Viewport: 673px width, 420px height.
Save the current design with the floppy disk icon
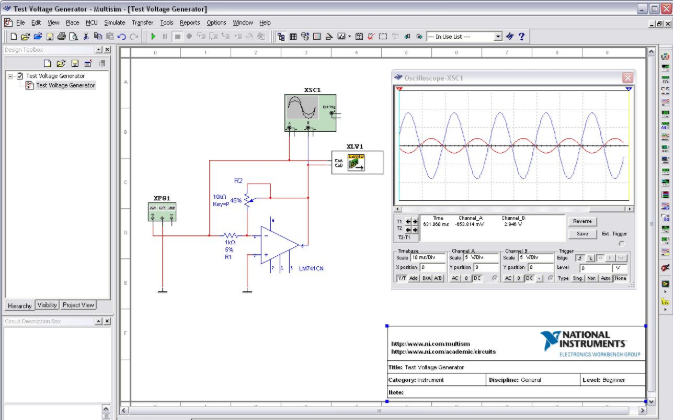50,37
